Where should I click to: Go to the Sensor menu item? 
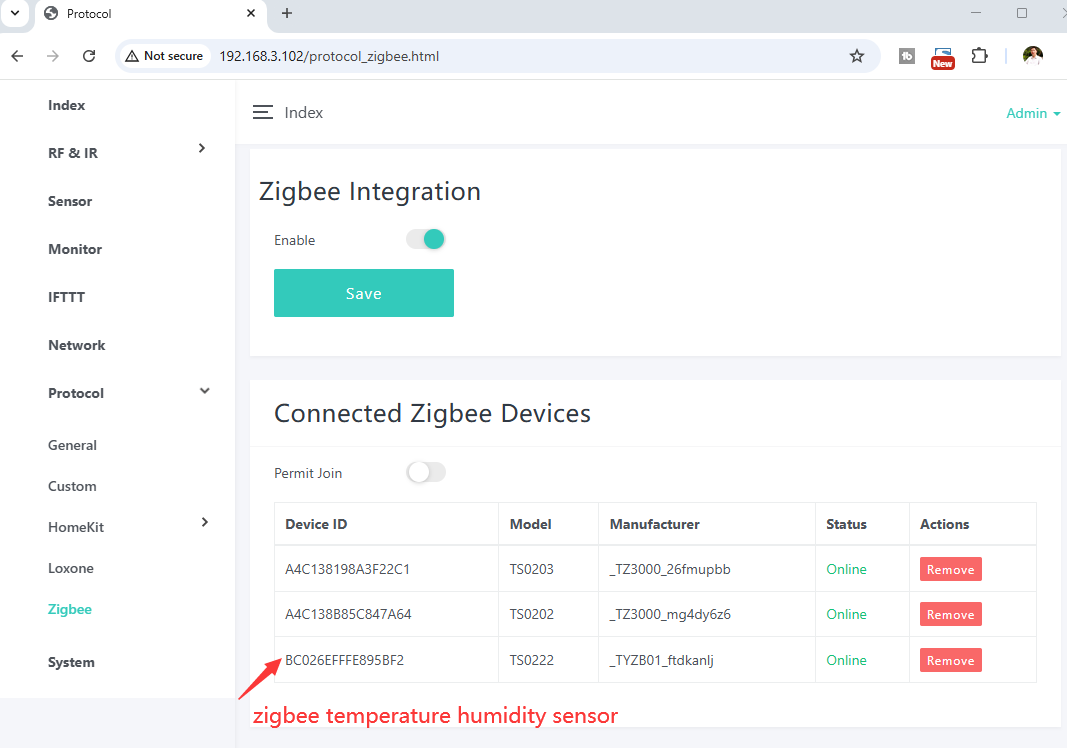(x=70, y=201)
